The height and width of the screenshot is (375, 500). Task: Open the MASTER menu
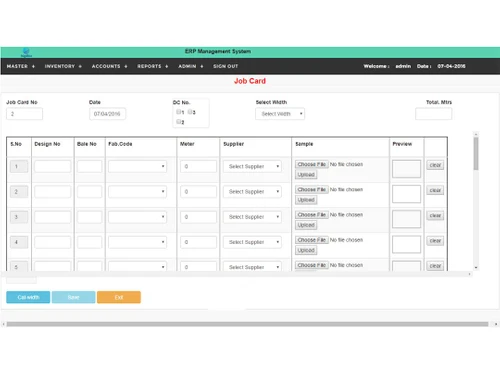pos(21,66)
